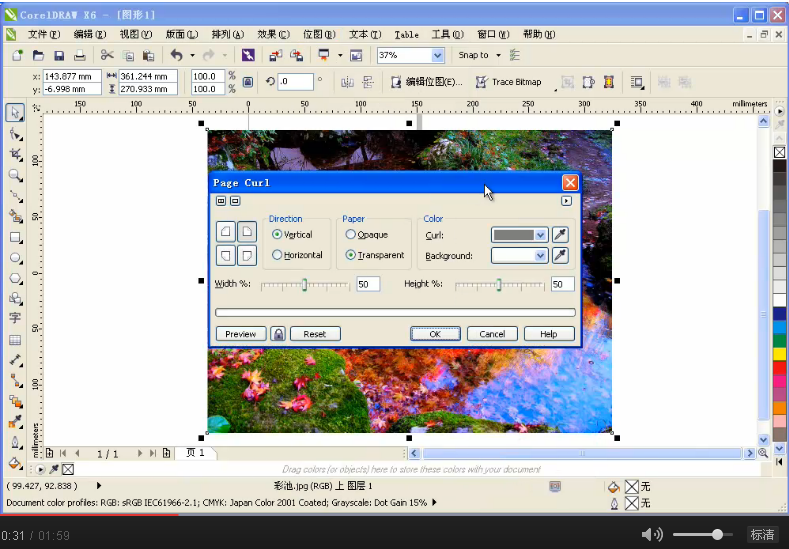Image resolution: width=789 pixels, height=549 pixels.
Task: Select the Color Eyedropper tool in toolbox
Action: coord(16,422)
